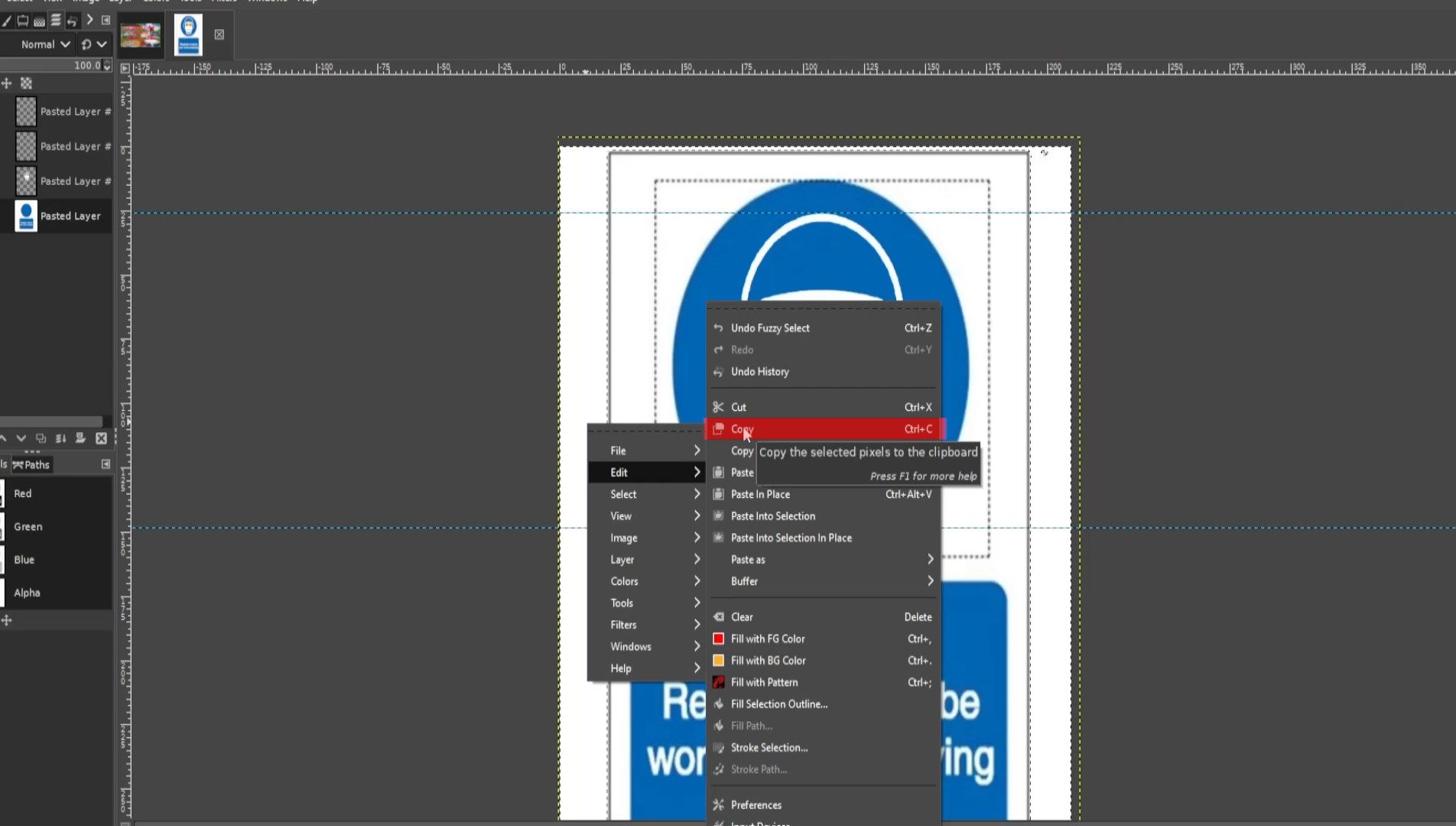Close the current image tab

click(219, 34)
